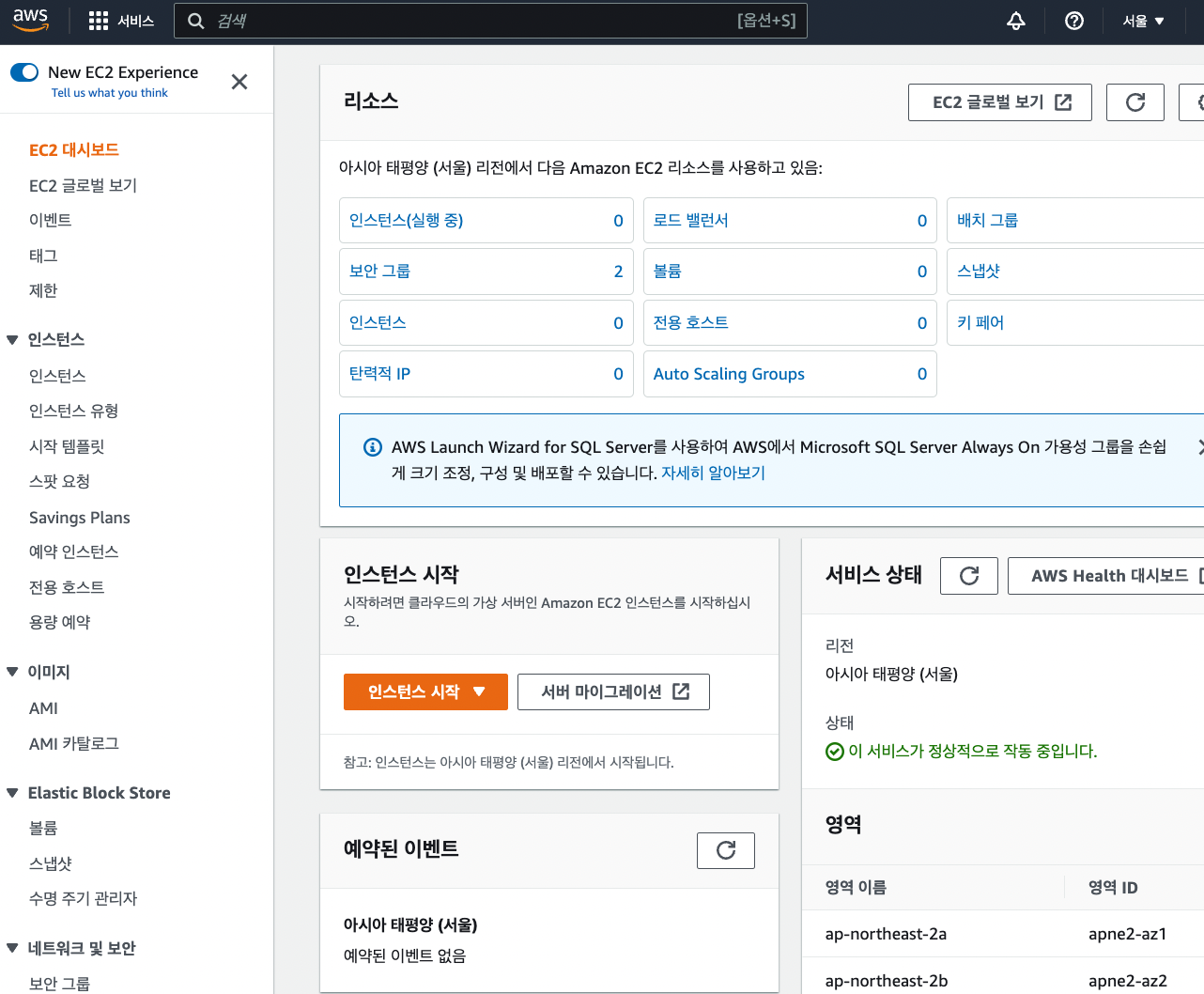Toggle the New EC2 Experience switch
1204x994 pixels.
pos(24,72)
